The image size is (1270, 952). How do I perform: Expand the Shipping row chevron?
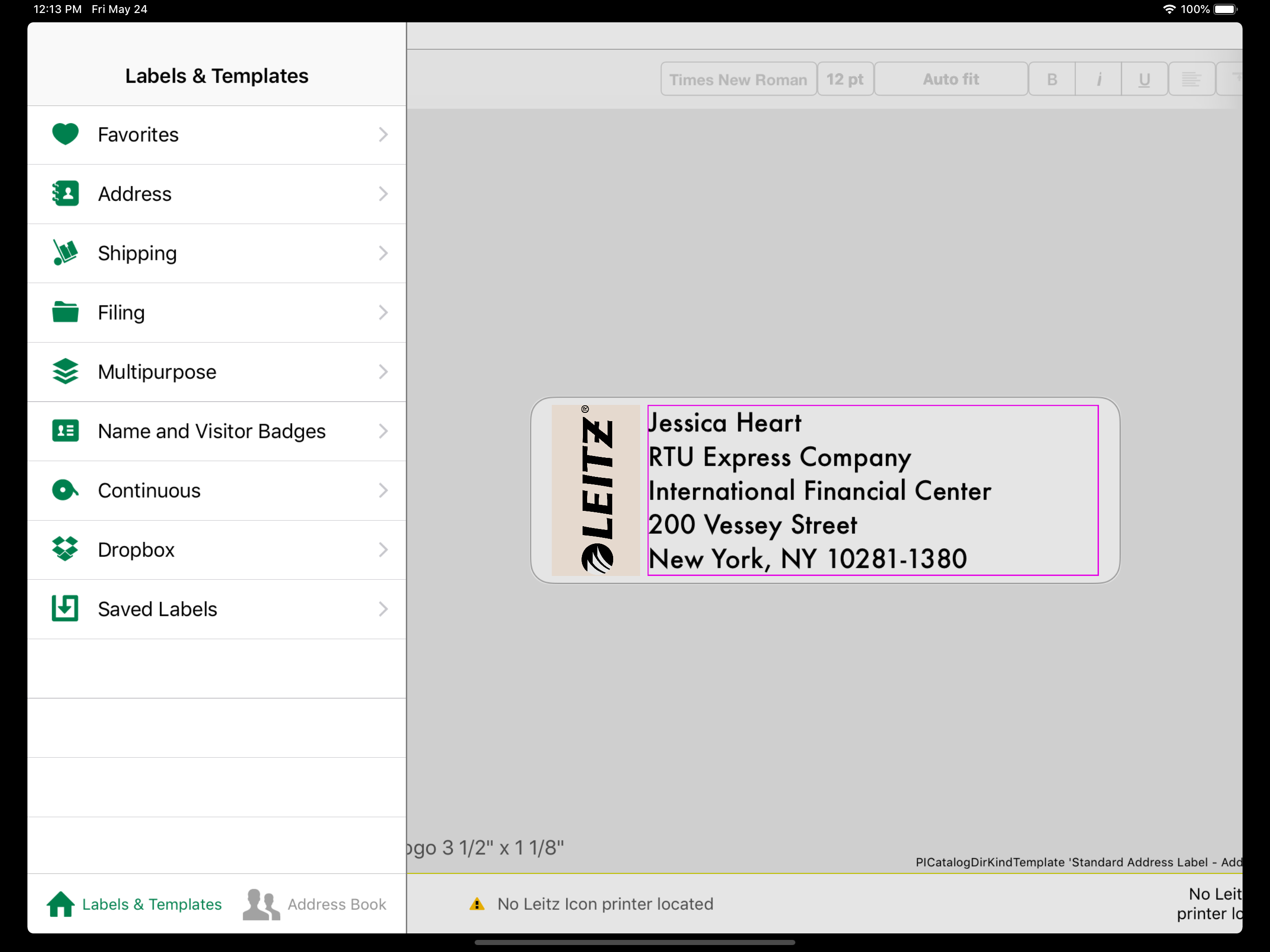click(383, 252)
